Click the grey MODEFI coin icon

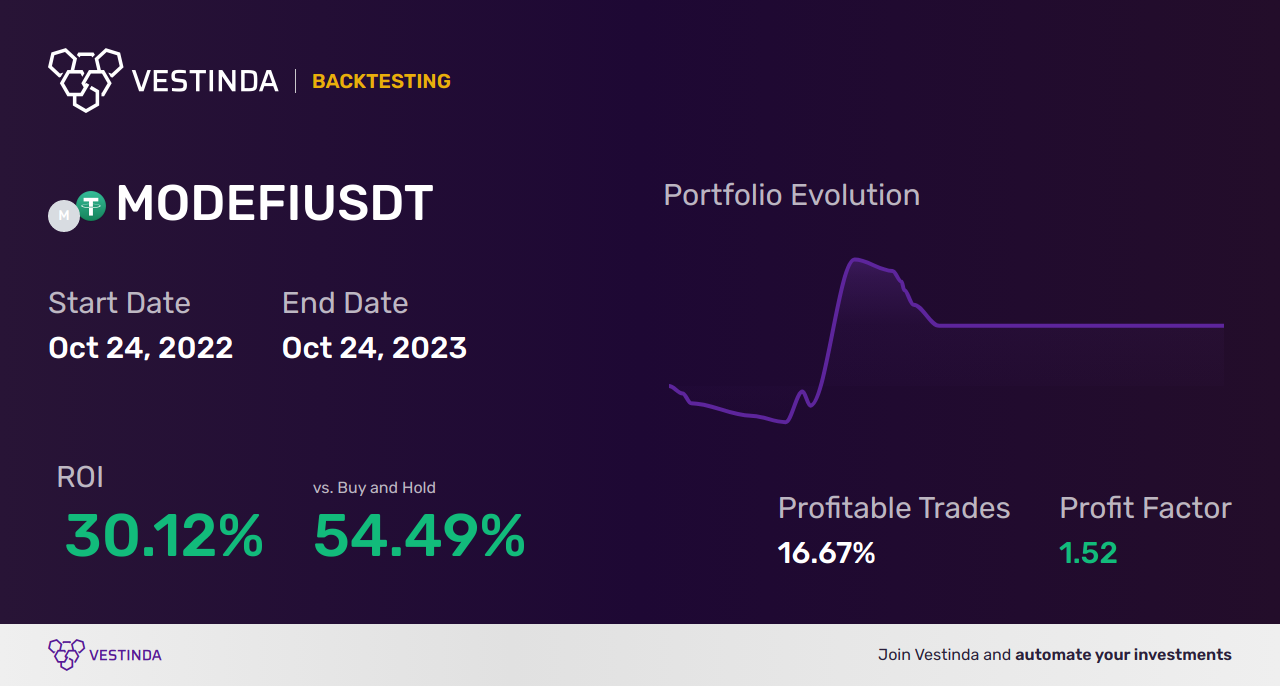click(x=64, y=216)
